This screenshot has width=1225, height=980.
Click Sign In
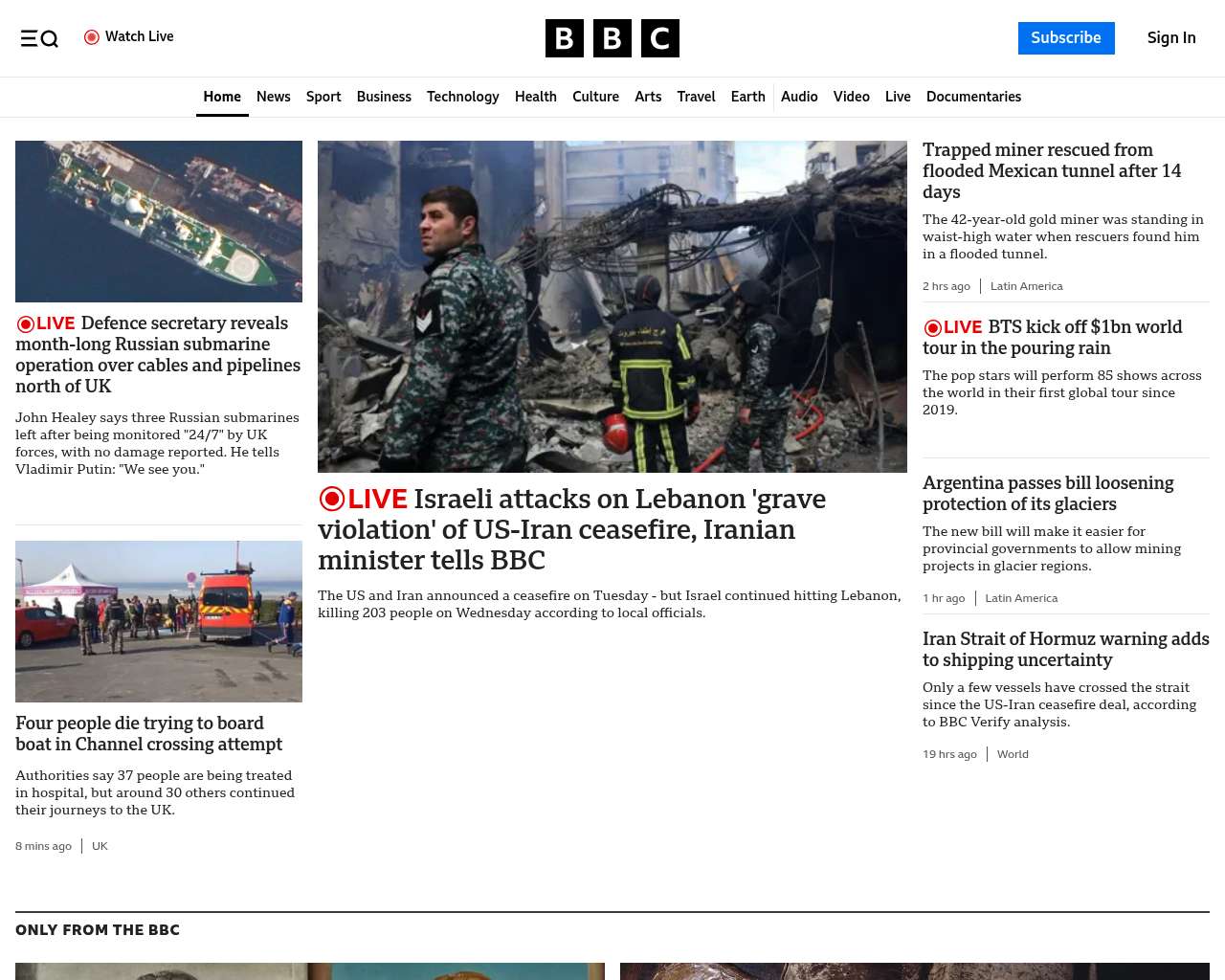coord(1171,38)
